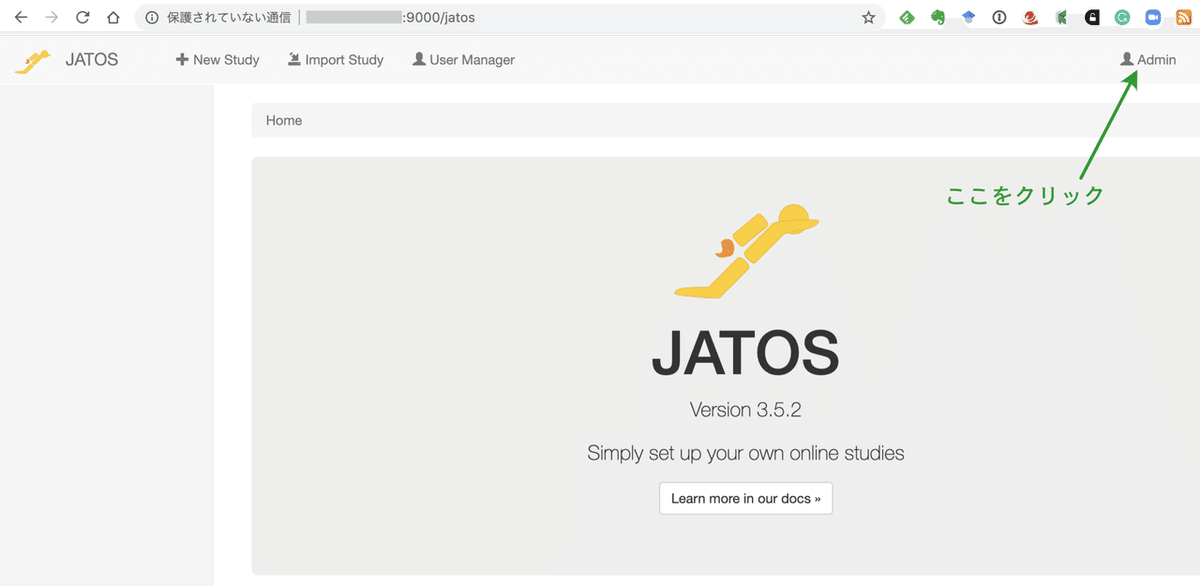The height and width of the screenshot is (586, 1200).
Task: Open the User Manager
Action: point(463,60)
